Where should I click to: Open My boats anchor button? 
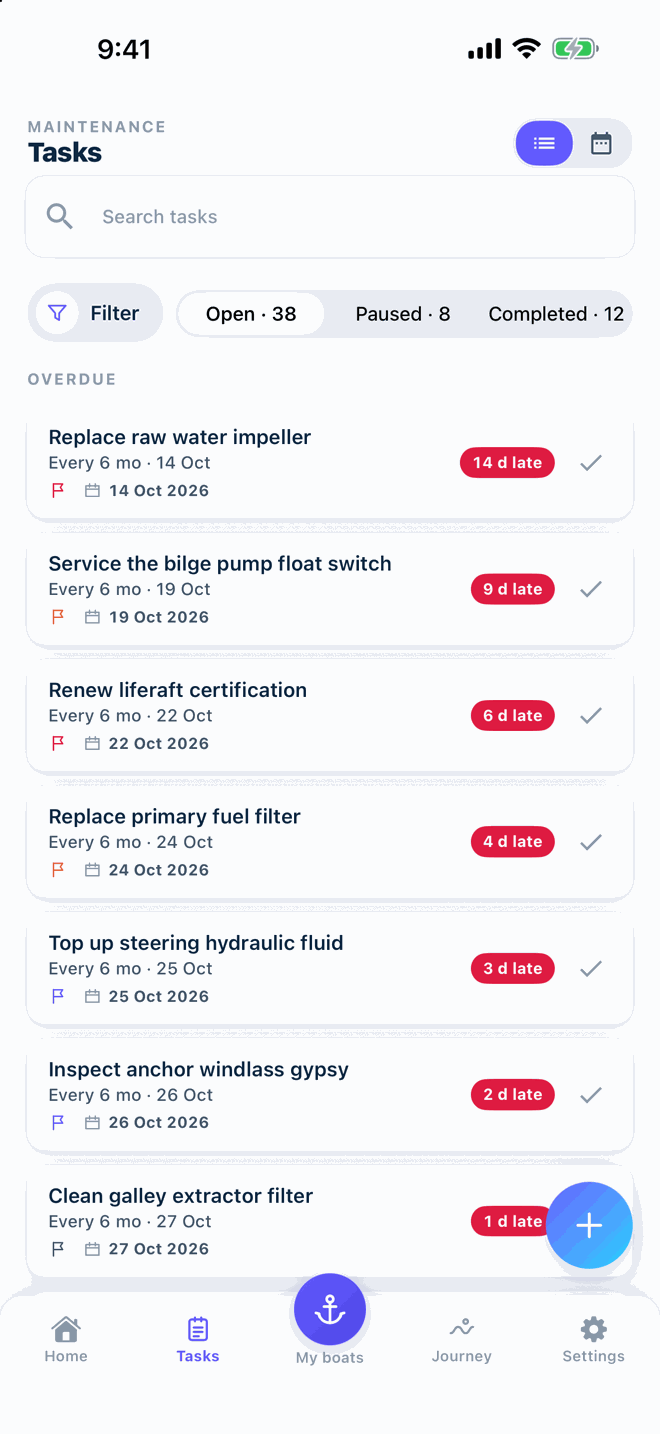(x=330, y=1310)
